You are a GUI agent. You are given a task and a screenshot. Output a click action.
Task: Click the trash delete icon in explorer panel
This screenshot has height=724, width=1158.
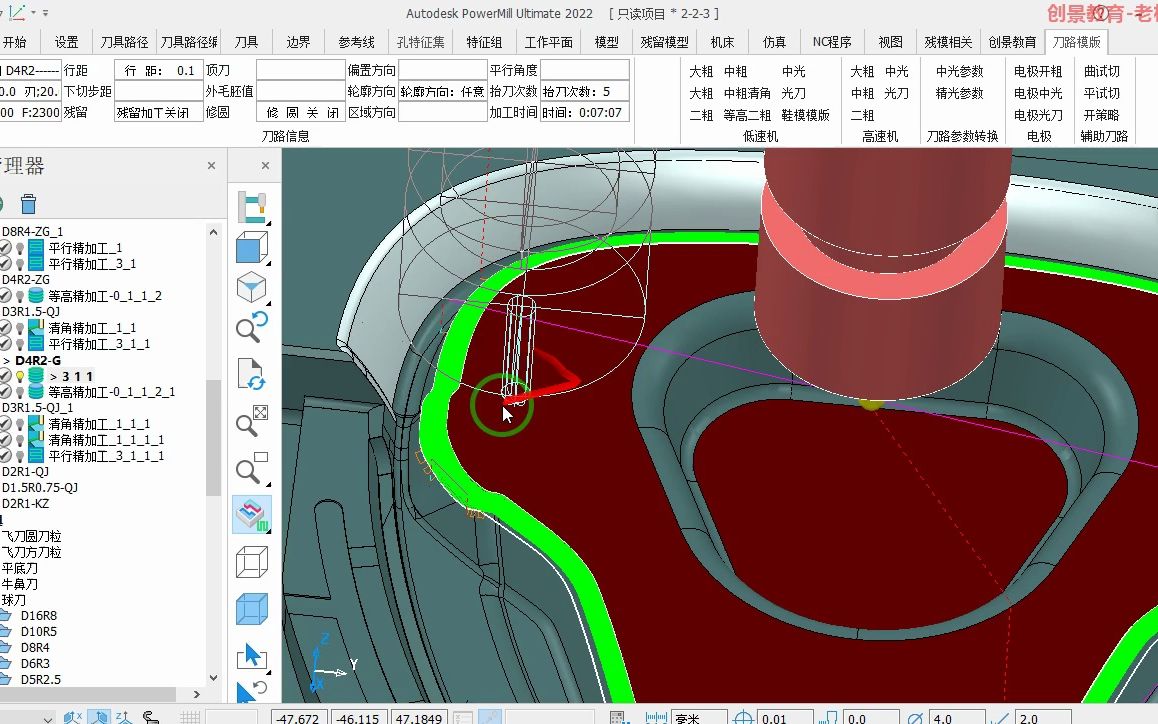[28, 203]
